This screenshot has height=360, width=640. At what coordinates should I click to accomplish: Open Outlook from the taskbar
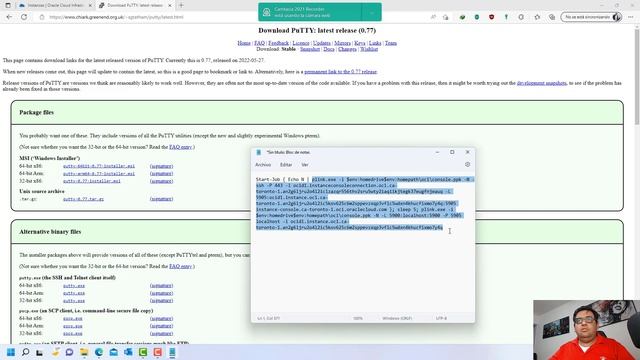click(128, 352)
